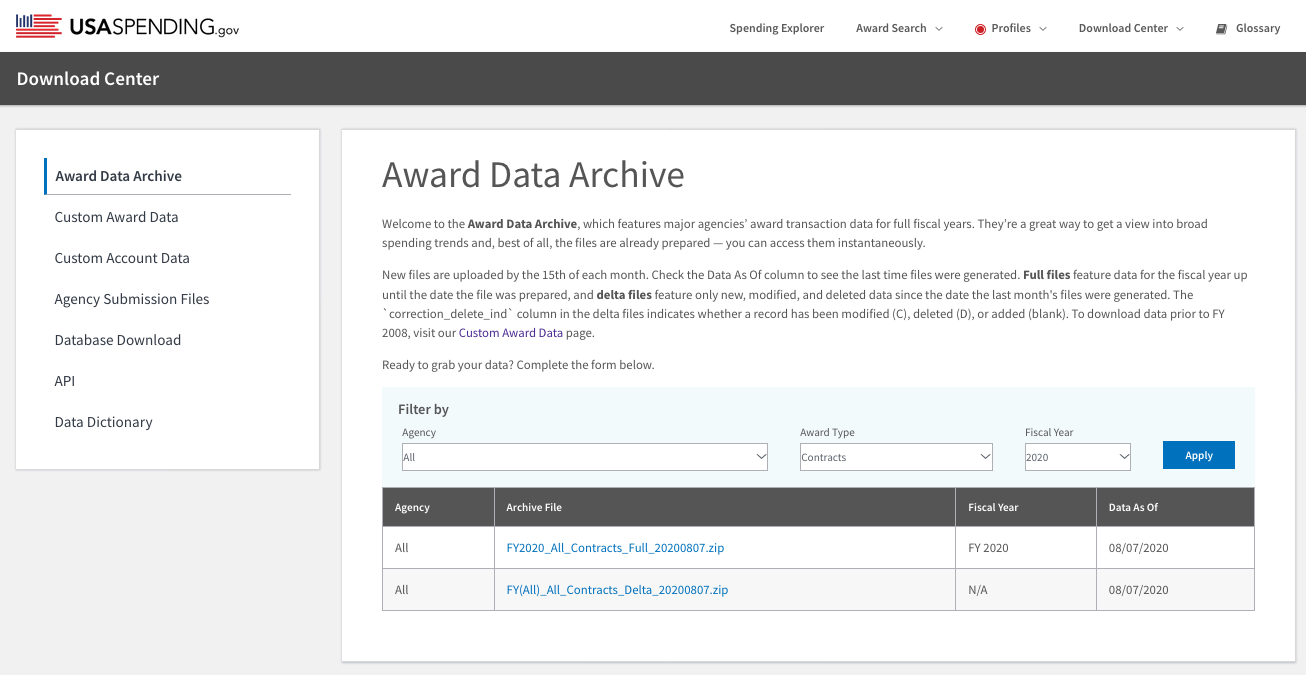Open the Award Type dropdown showing Contracts

896,457
